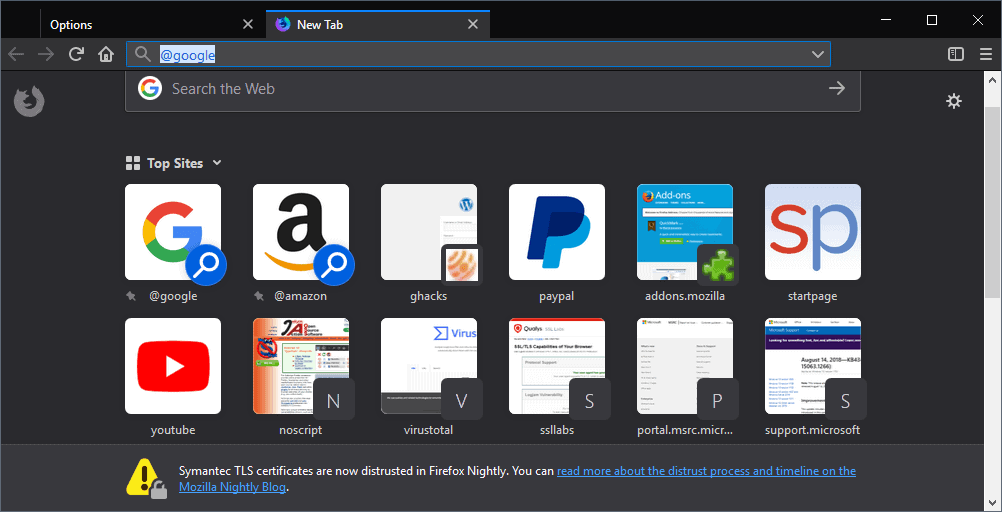Screen dimensions: 1002x512
Task: Open the youtube top site tile
Action: coord(173,366)
